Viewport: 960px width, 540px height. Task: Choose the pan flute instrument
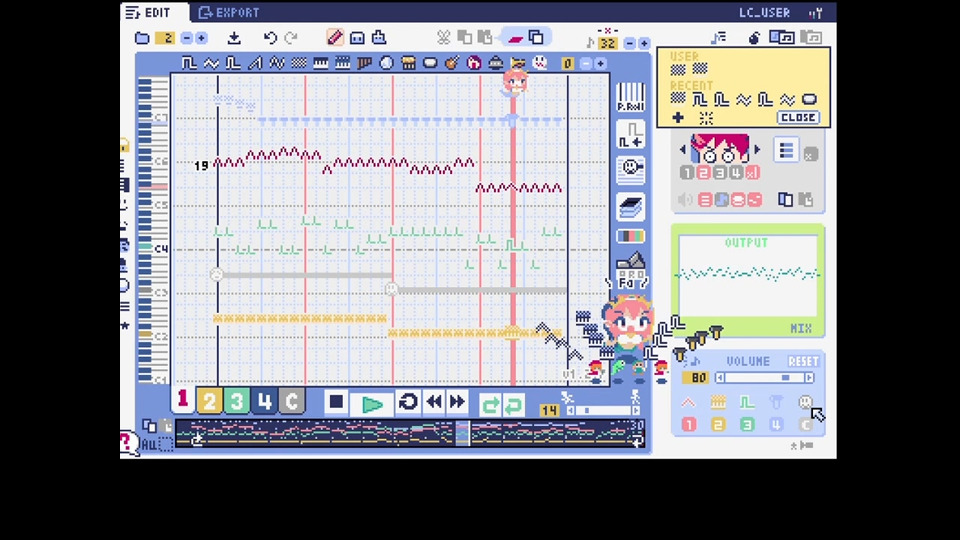pos(364,63)
